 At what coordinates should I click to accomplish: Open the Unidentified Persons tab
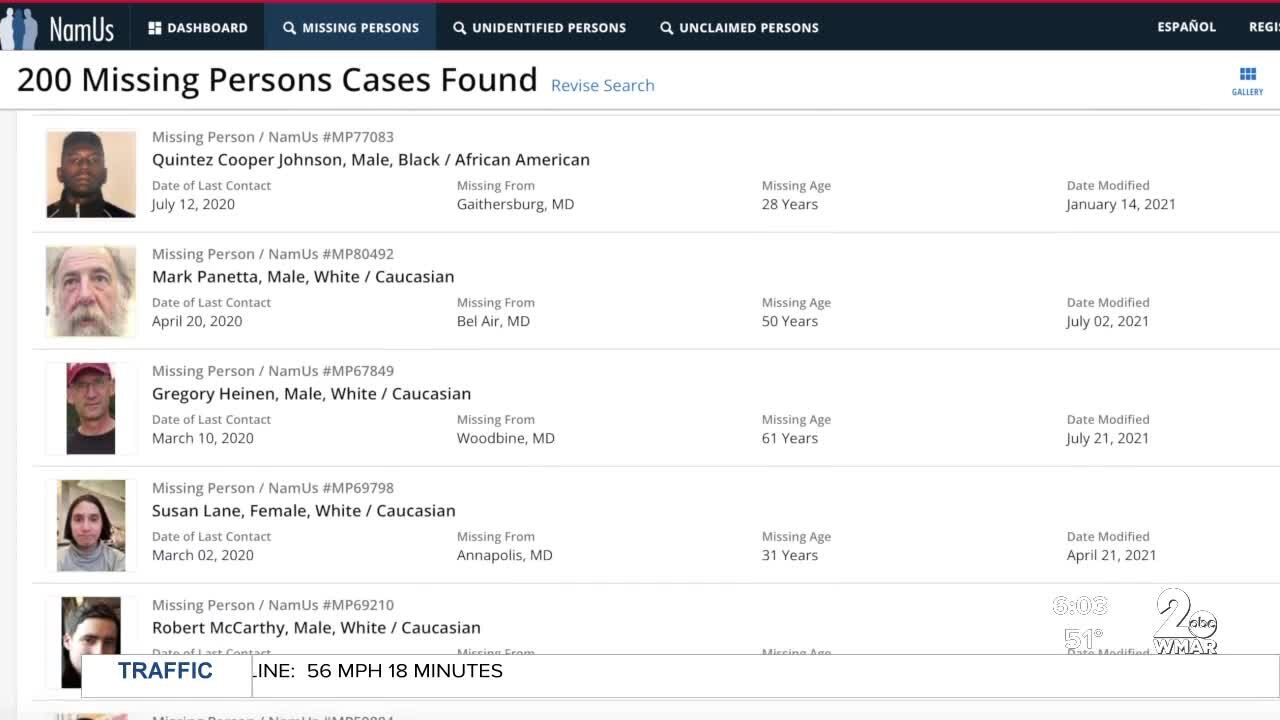coord(539,27)
